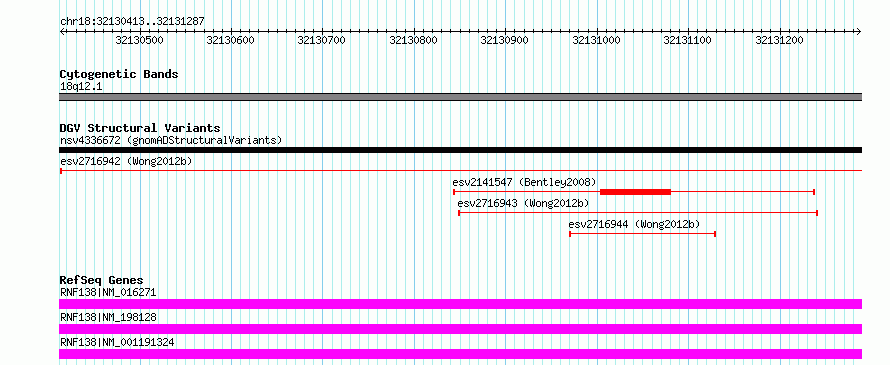Open gene label RNF138|NM_001191324
Image resolution: width=890 pixels, height=365 pixels.
point(117,342)
